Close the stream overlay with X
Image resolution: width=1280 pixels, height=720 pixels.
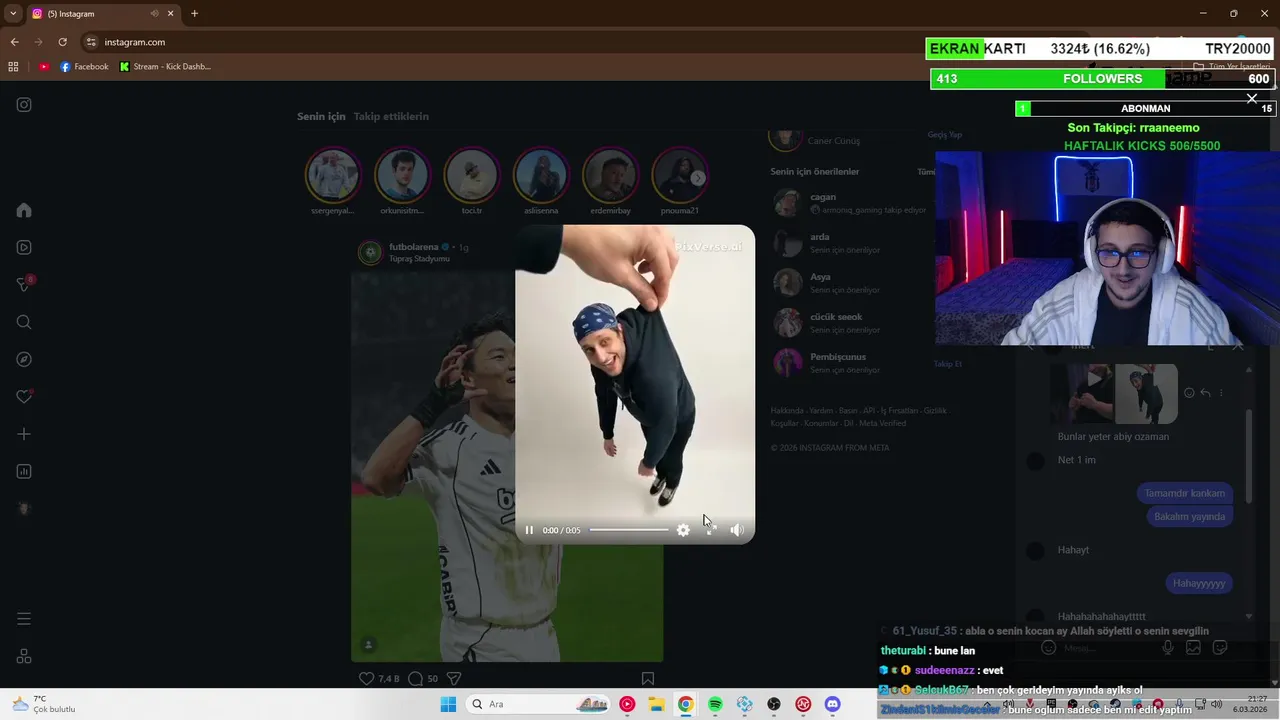[1252, 98]
